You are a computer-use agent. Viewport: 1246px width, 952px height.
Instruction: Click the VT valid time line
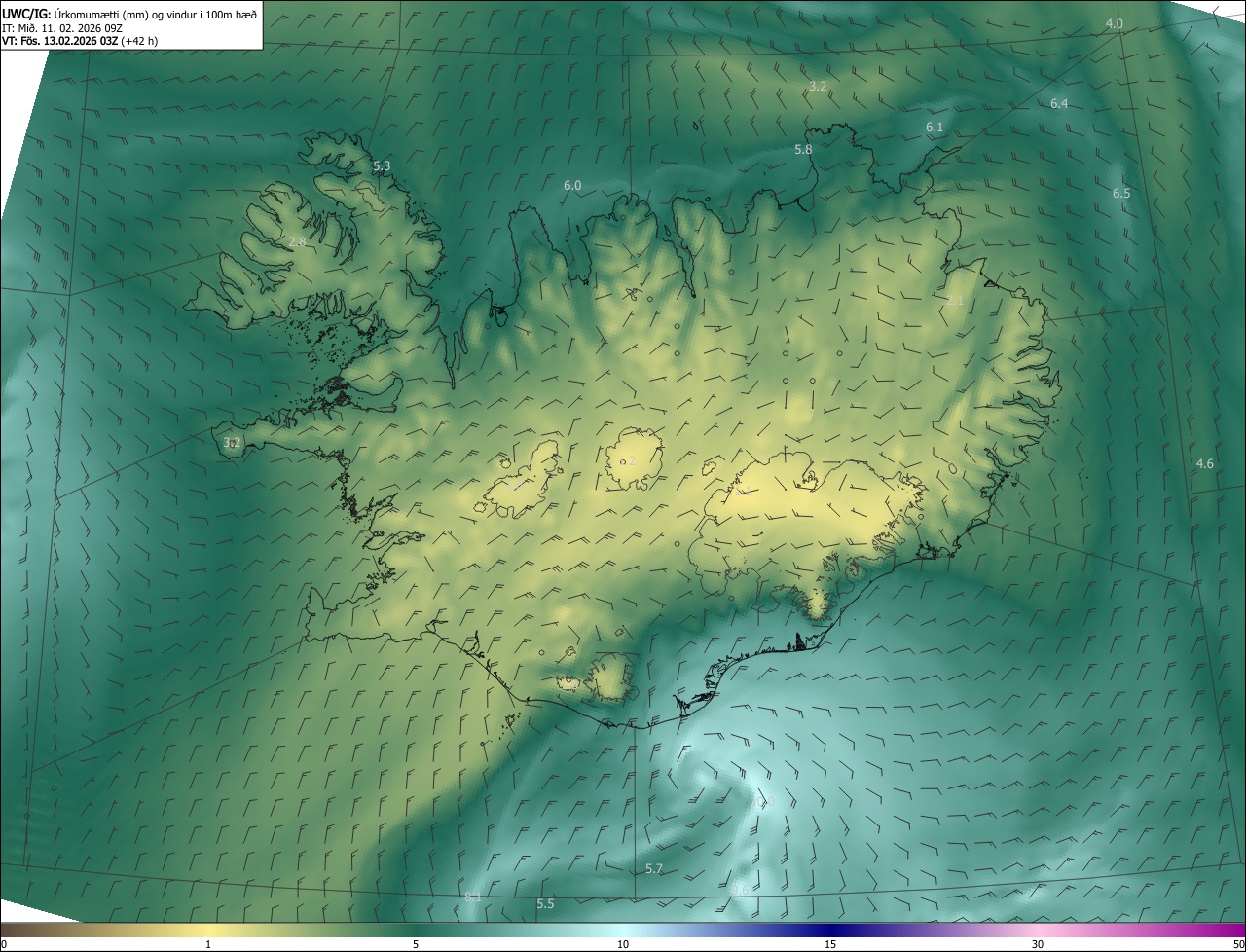click(80, 40)
